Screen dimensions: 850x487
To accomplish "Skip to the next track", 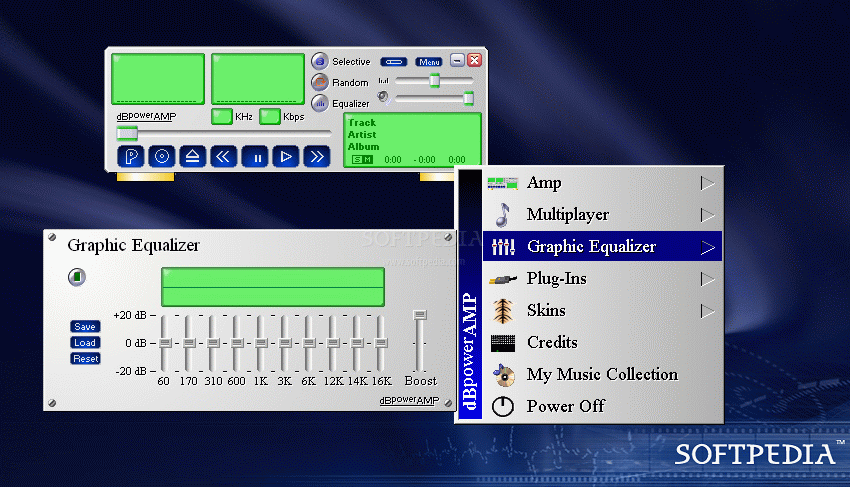I will 317,157.
